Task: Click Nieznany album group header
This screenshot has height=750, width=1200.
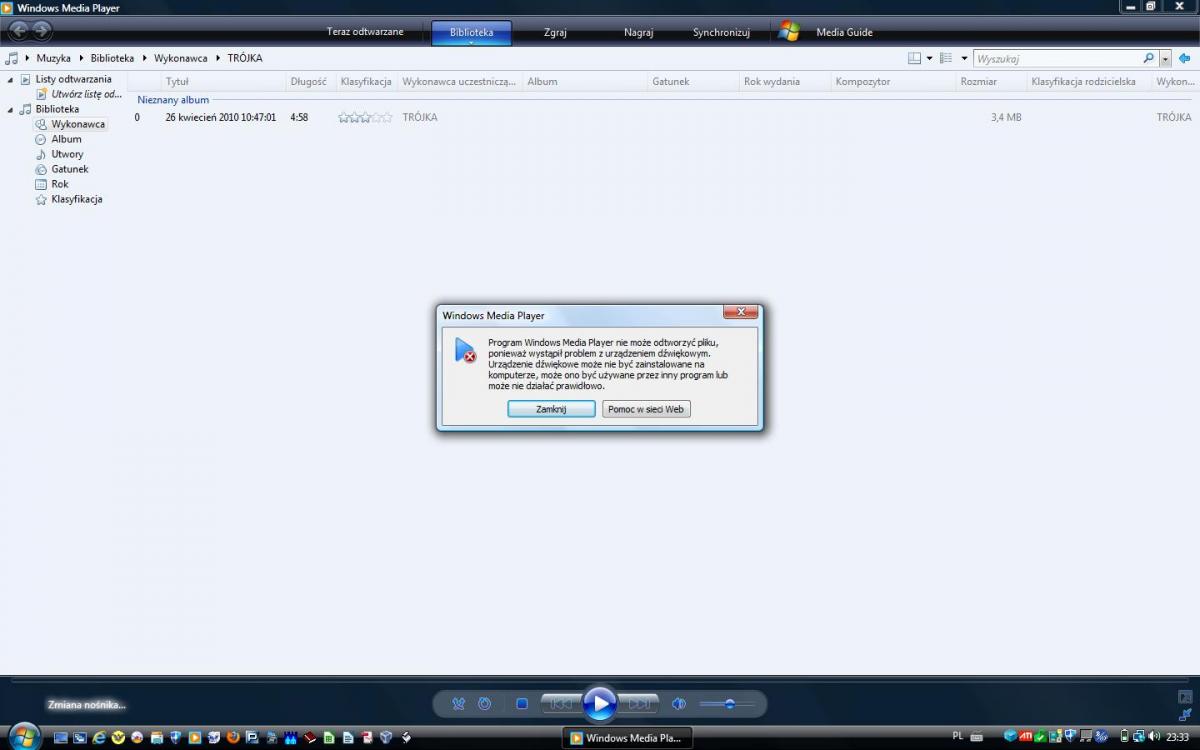Action: click(173, 100)
